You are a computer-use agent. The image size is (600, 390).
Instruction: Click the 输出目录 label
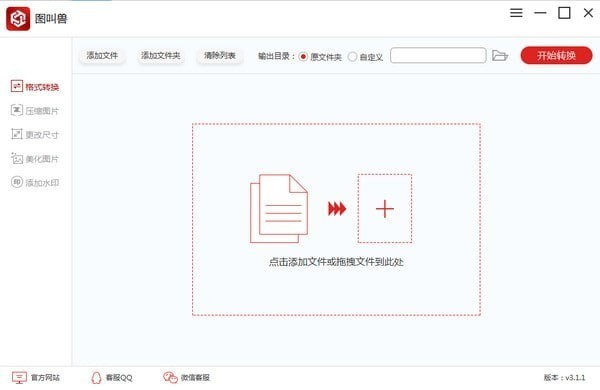(x=276, y=56)
